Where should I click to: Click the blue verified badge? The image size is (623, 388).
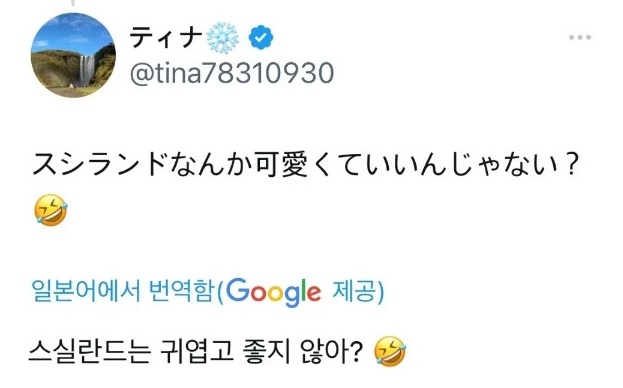[x=261, y=37]
